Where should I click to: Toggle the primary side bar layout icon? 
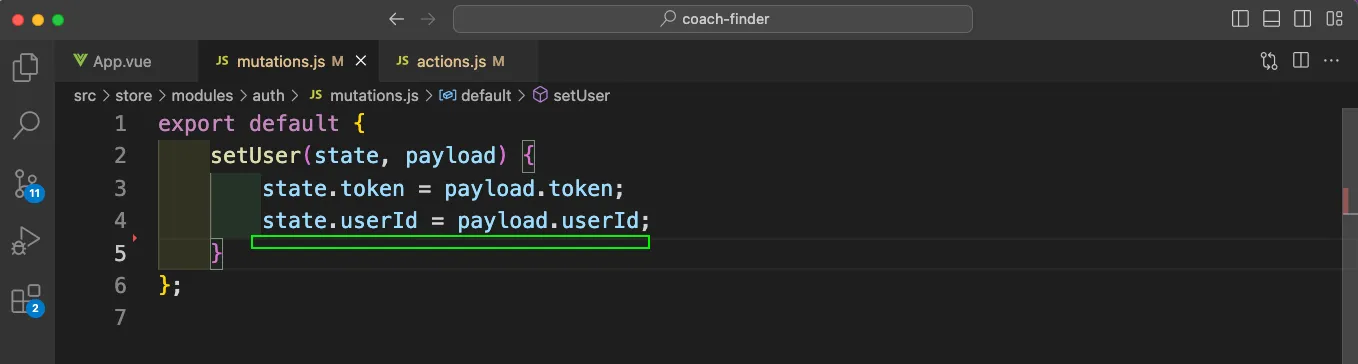coord(1241,18)
